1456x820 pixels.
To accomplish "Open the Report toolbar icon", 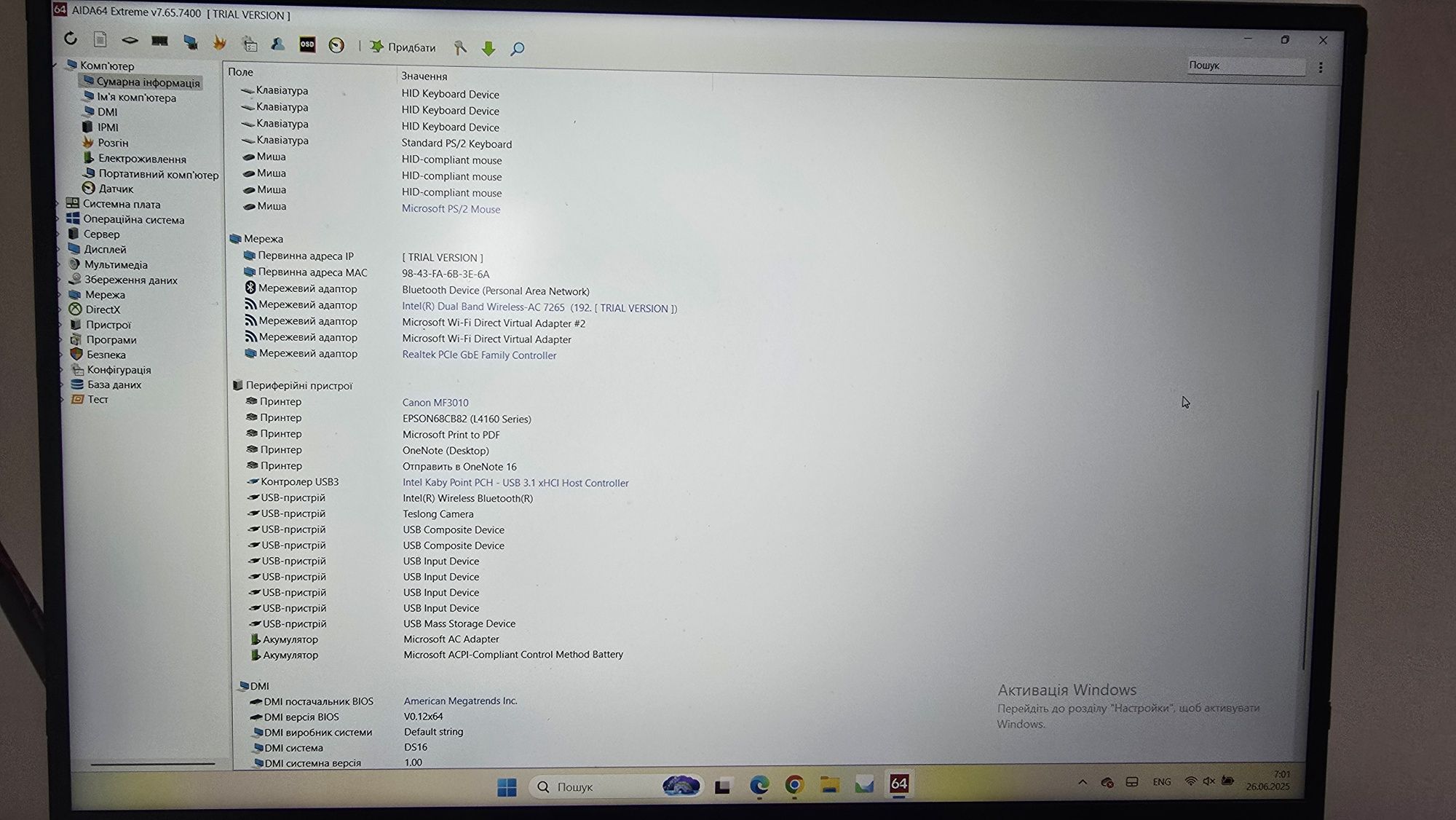I will click(x=100, y=39).
